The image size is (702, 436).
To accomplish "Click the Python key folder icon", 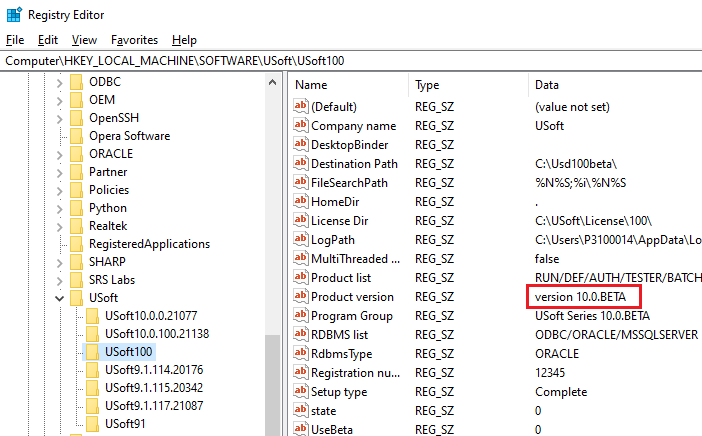I will (x=77, y=208).
